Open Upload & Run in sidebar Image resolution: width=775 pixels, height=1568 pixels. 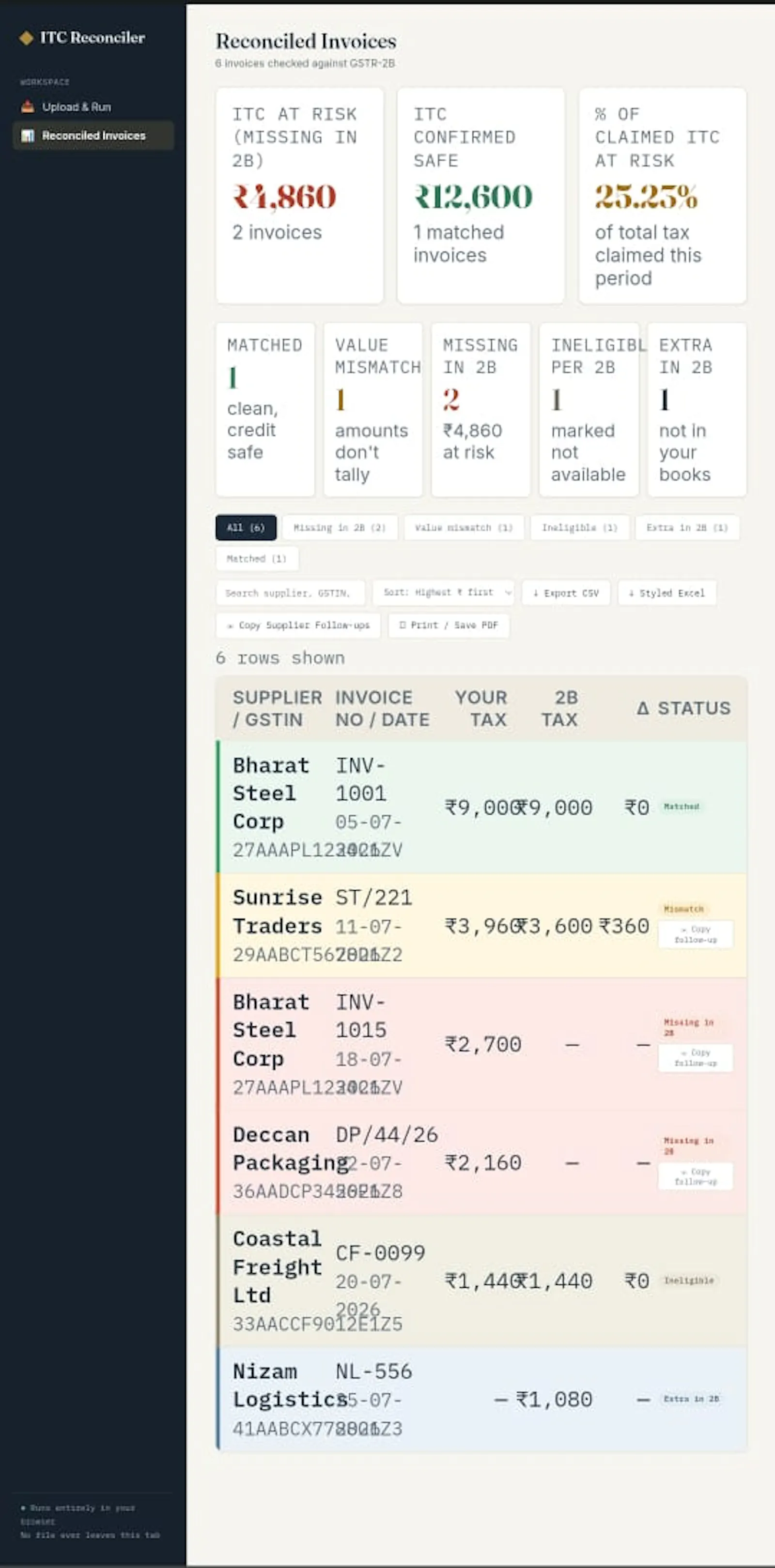[93, 107]
